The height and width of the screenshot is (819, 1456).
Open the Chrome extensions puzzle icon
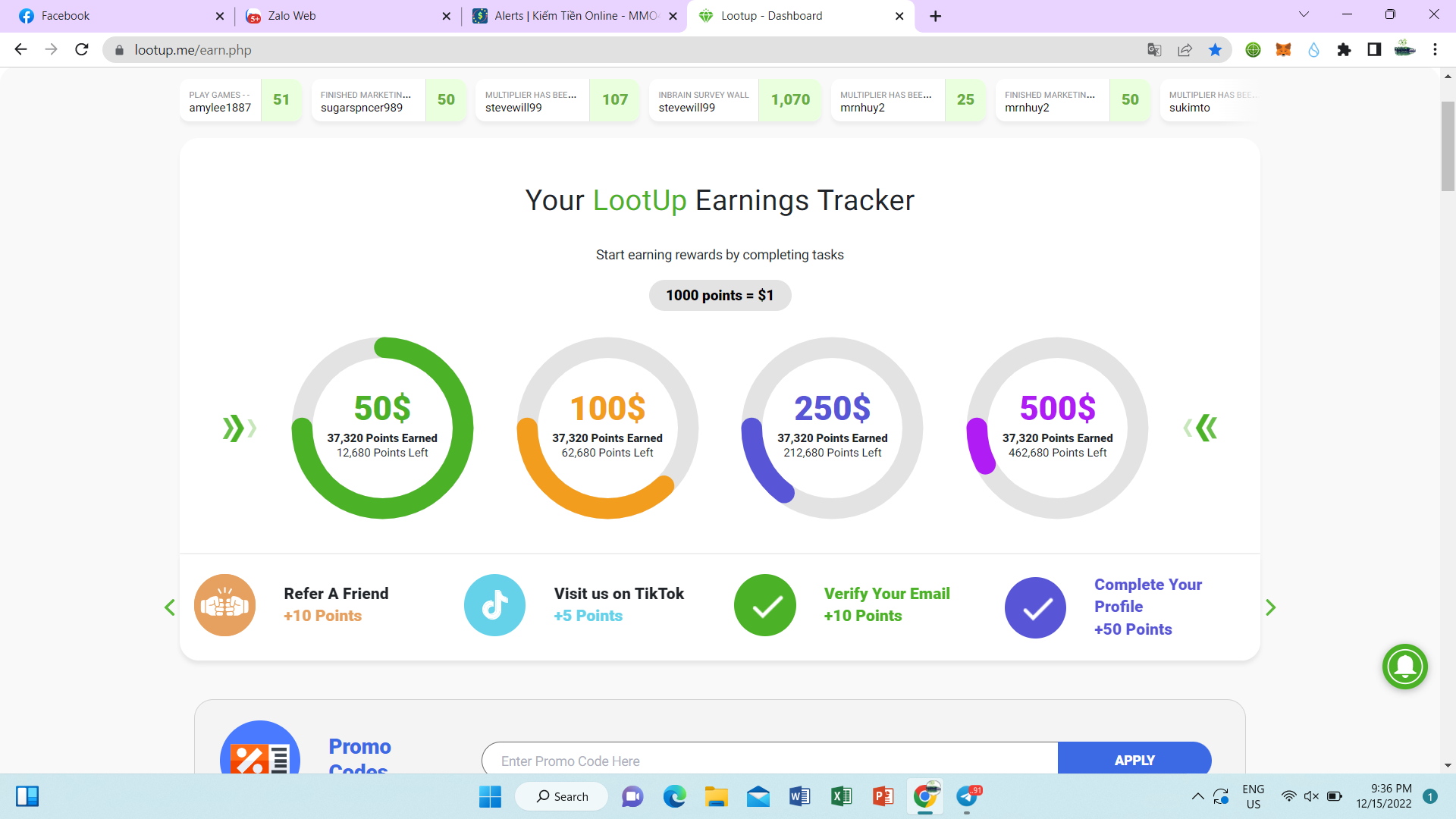[1344, 50]
